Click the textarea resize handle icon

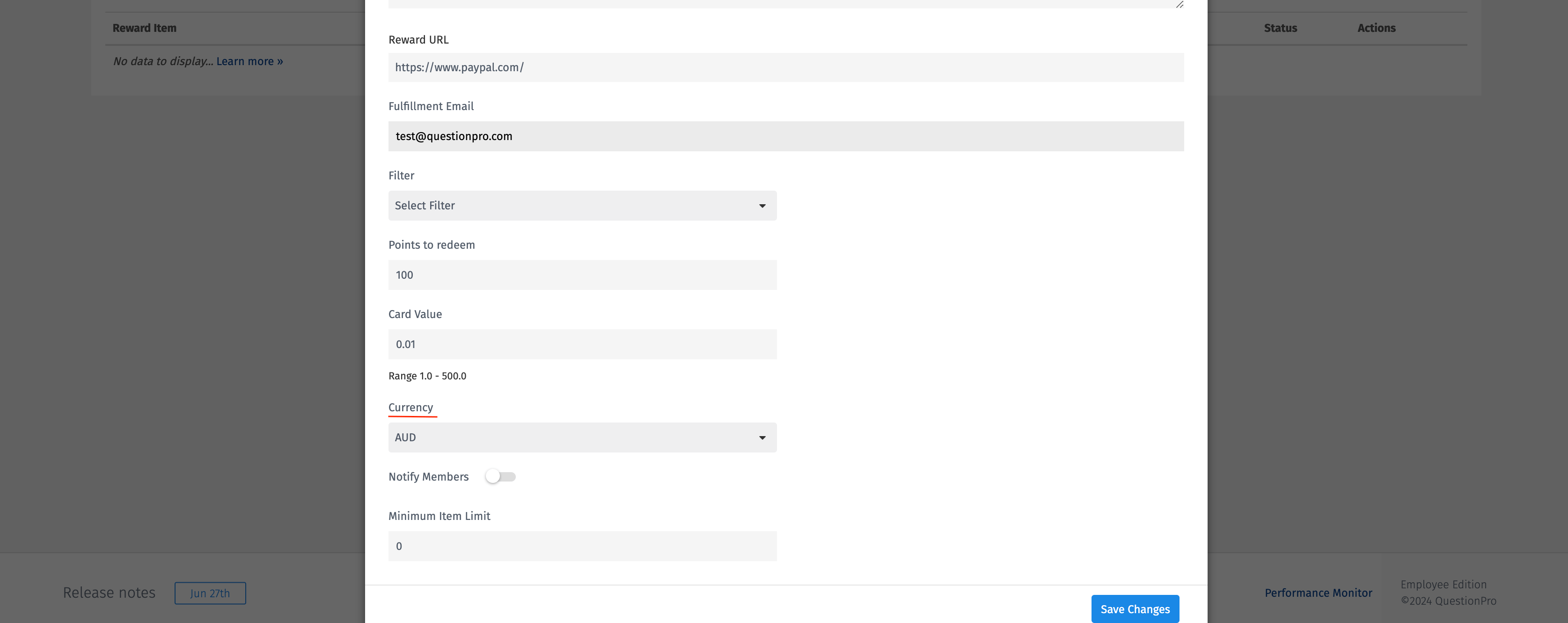pyautogui.click(x=1180, y=4)
